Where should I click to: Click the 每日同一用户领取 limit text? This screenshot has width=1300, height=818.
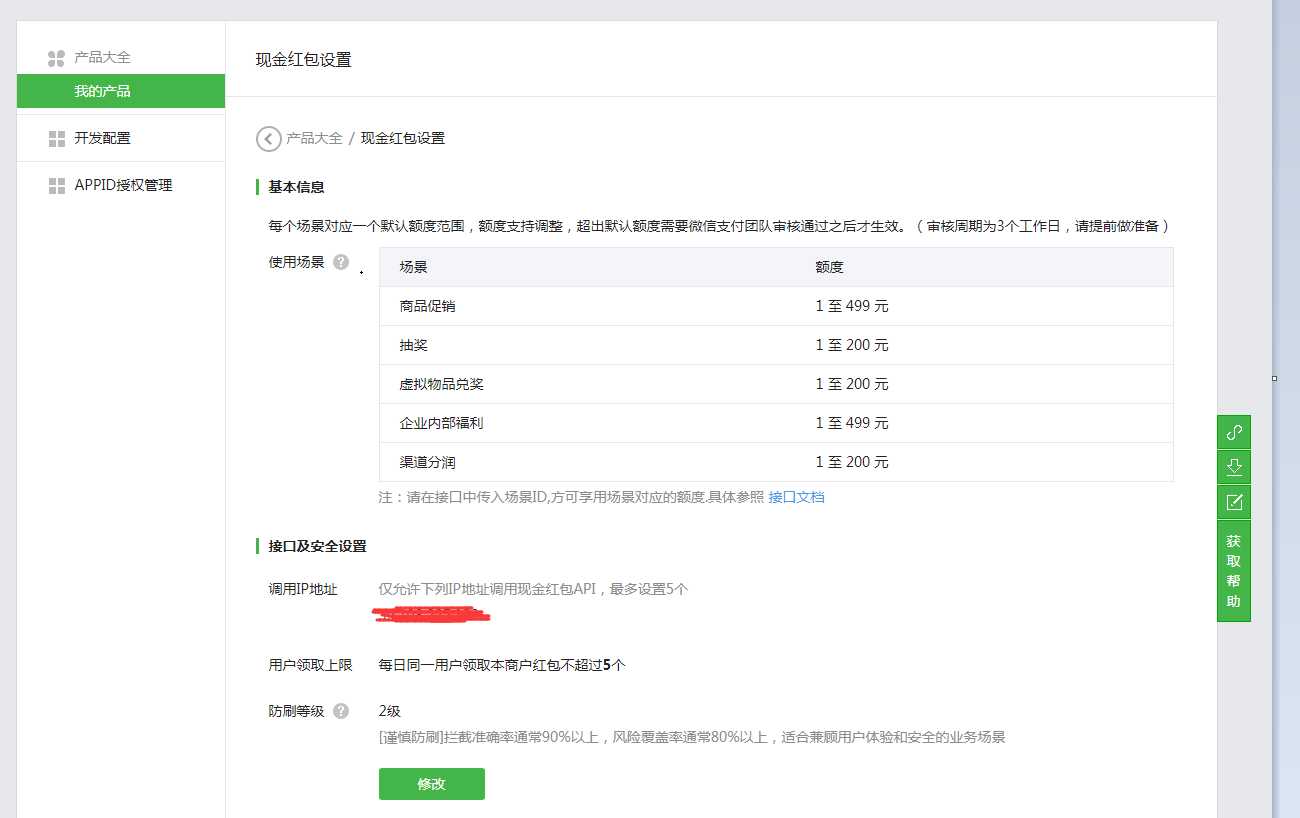point(502,665)
